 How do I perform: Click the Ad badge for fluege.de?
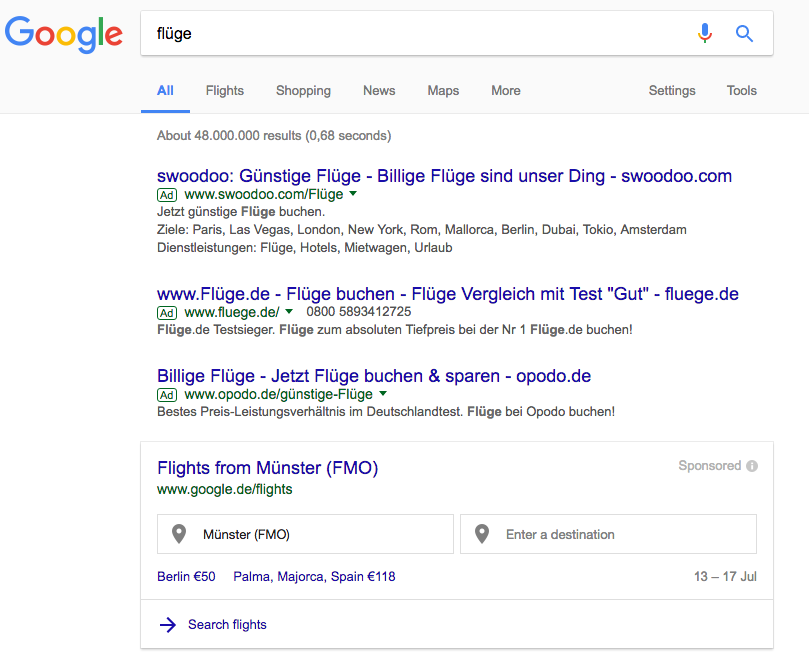tap(167, 313)
